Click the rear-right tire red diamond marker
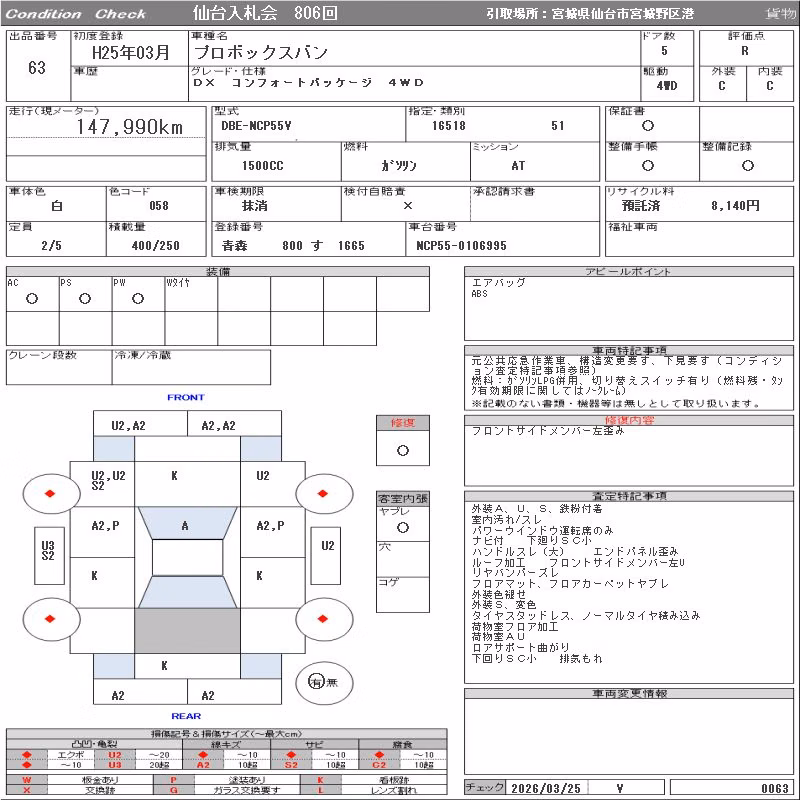This screenshot has width=800, height=800. click(x=322, y=619)
